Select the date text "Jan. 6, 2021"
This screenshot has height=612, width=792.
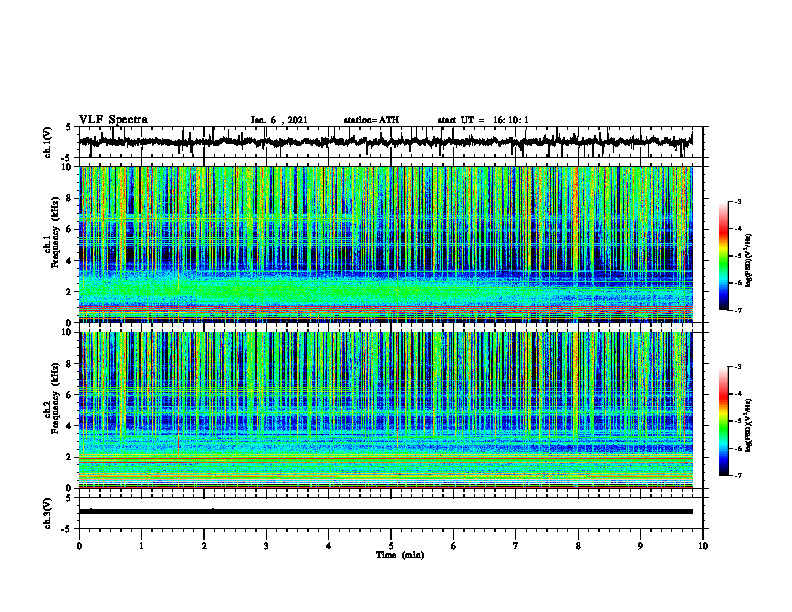point(279,120)
